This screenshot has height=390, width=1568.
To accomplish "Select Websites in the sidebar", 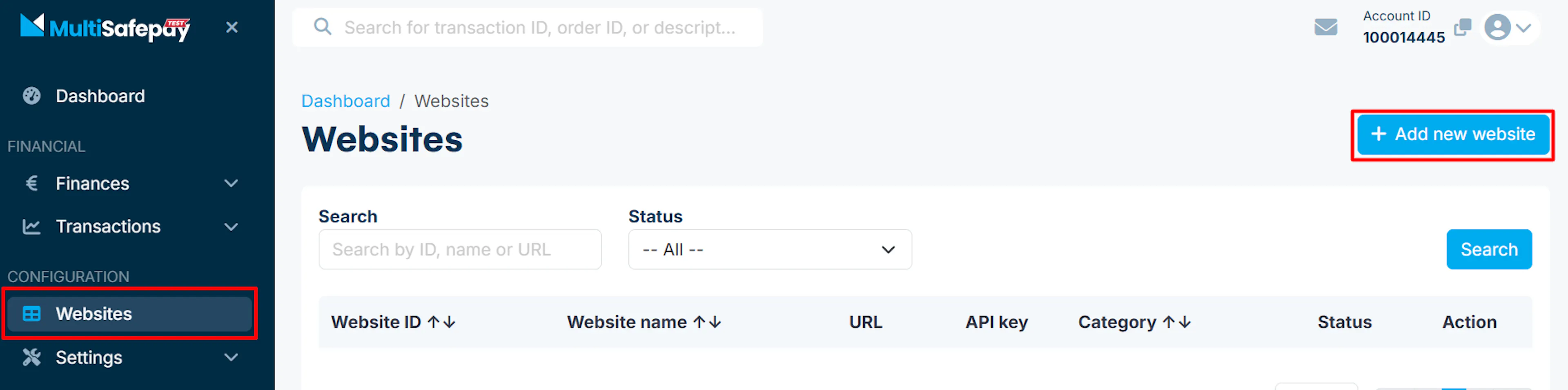I will pyautogui.click(x=130, y=313).
